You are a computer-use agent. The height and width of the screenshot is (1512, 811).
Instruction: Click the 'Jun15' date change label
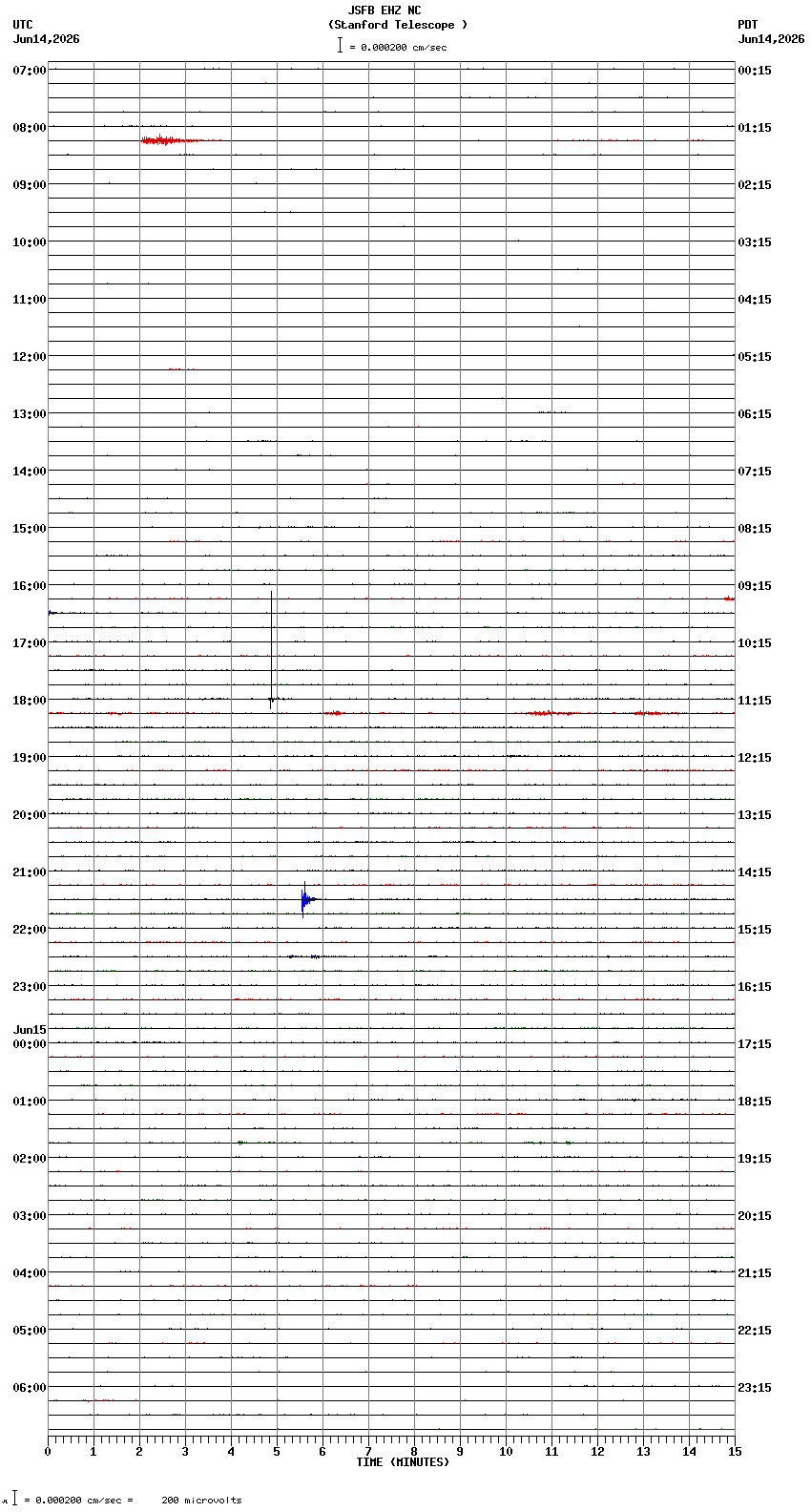30,1030
